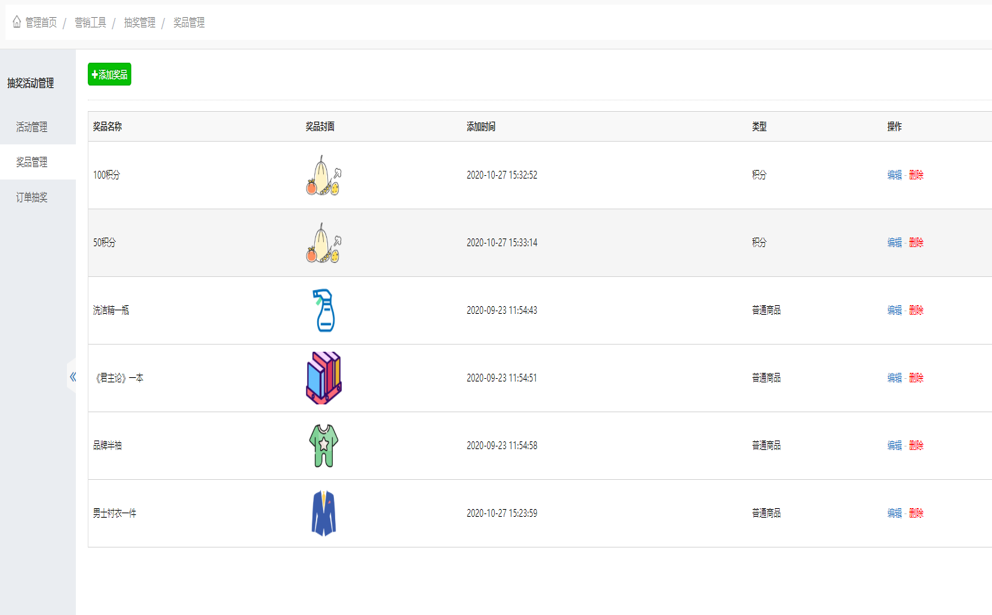Navigate to 抽奖管理 breadcrumb link
The width and height of the screenshot is (992, 615).
[140, 22]
